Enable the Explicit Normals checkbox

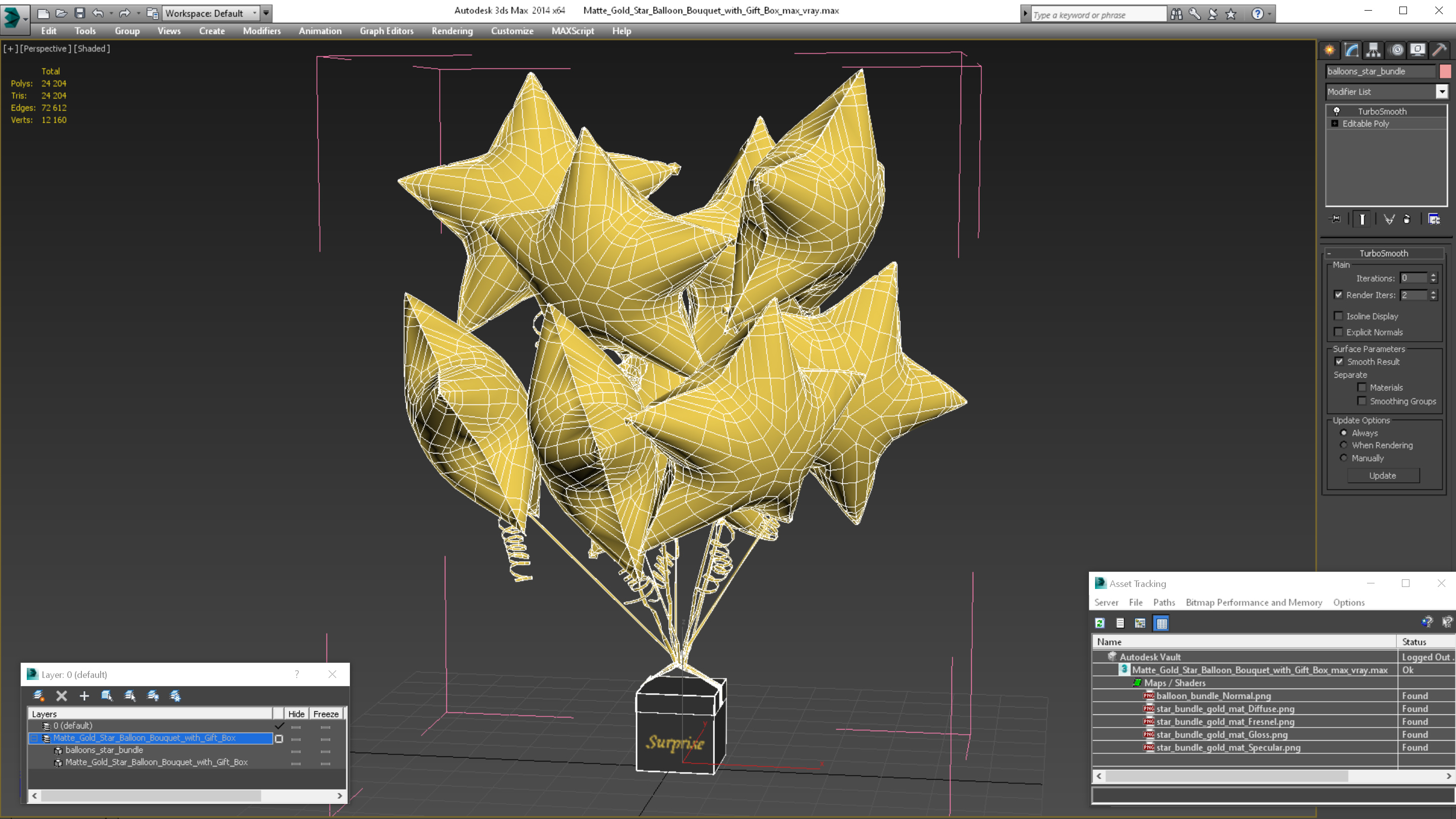1338,332
